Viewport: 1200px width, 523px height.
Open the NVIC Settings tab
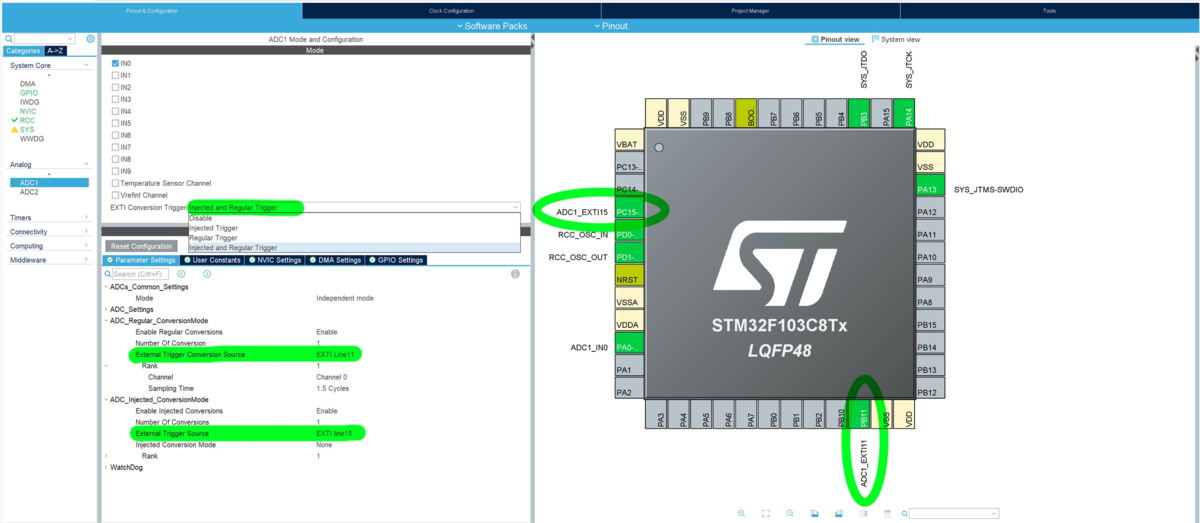click(x=275, y=260)
